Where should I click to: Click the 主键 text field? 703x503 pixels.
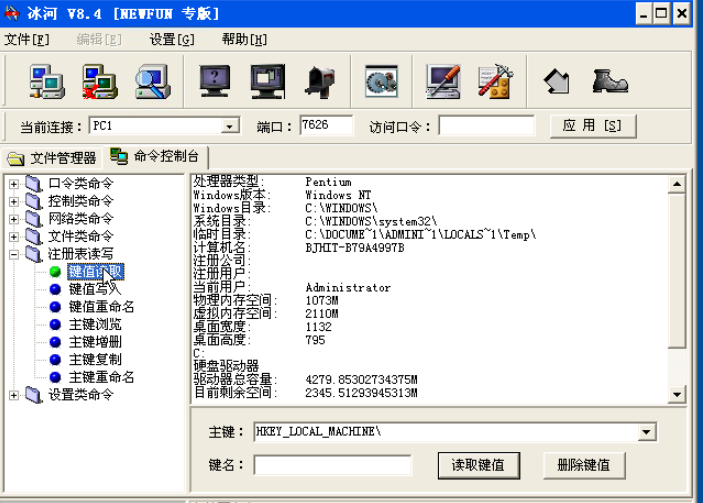(x=445, y=432)
